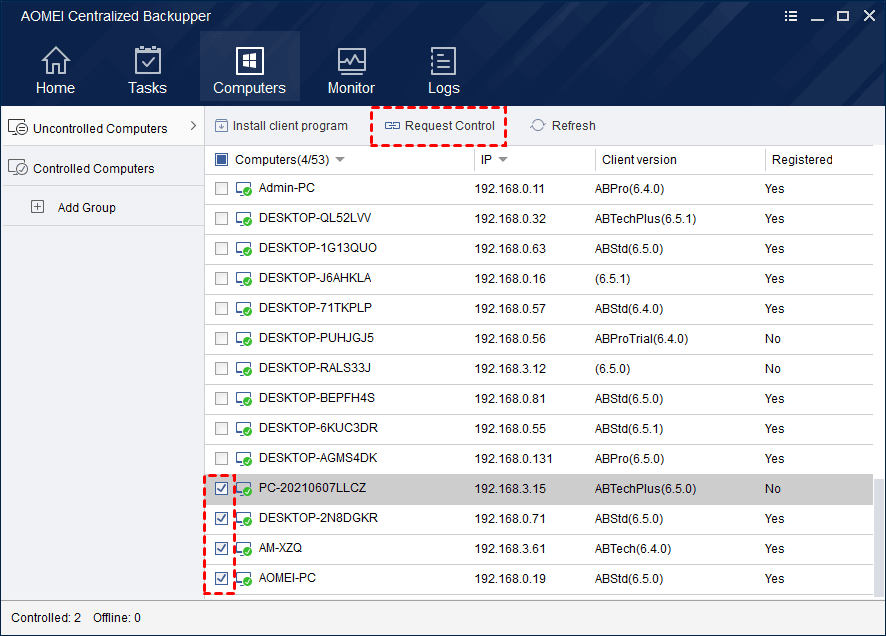Switch to the Logs tab label
886x636 pixels.
444,88
